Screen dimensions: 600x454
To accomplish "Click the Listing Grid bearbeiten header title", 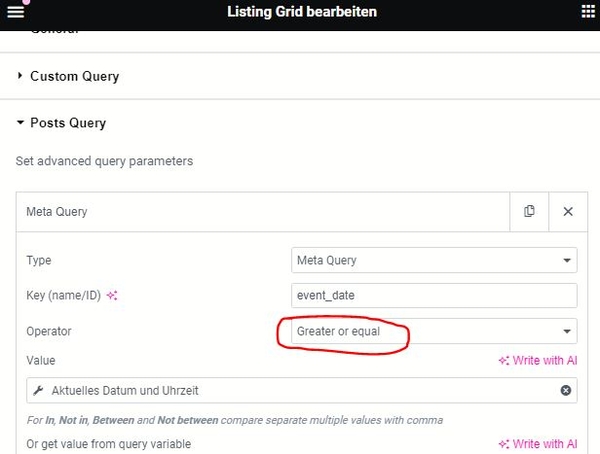I will coord(302,12).
